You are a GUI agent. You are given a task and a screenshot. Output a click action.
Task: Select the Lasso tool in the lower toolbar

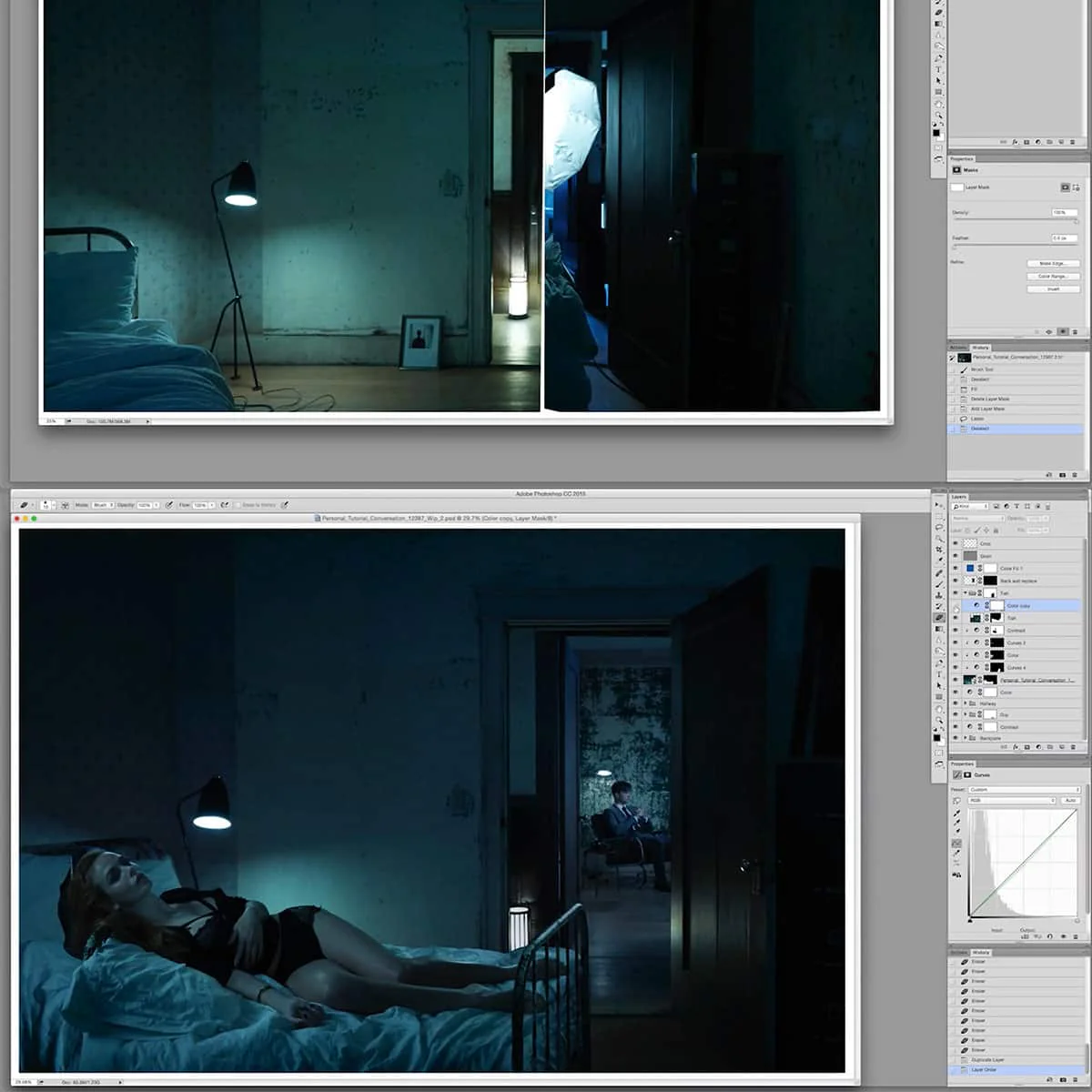(x=938, y=527)
